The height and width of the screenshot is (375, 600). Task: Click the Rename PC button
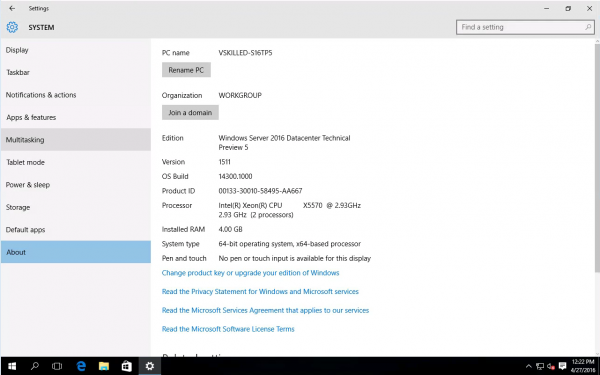tap(186, 70)
